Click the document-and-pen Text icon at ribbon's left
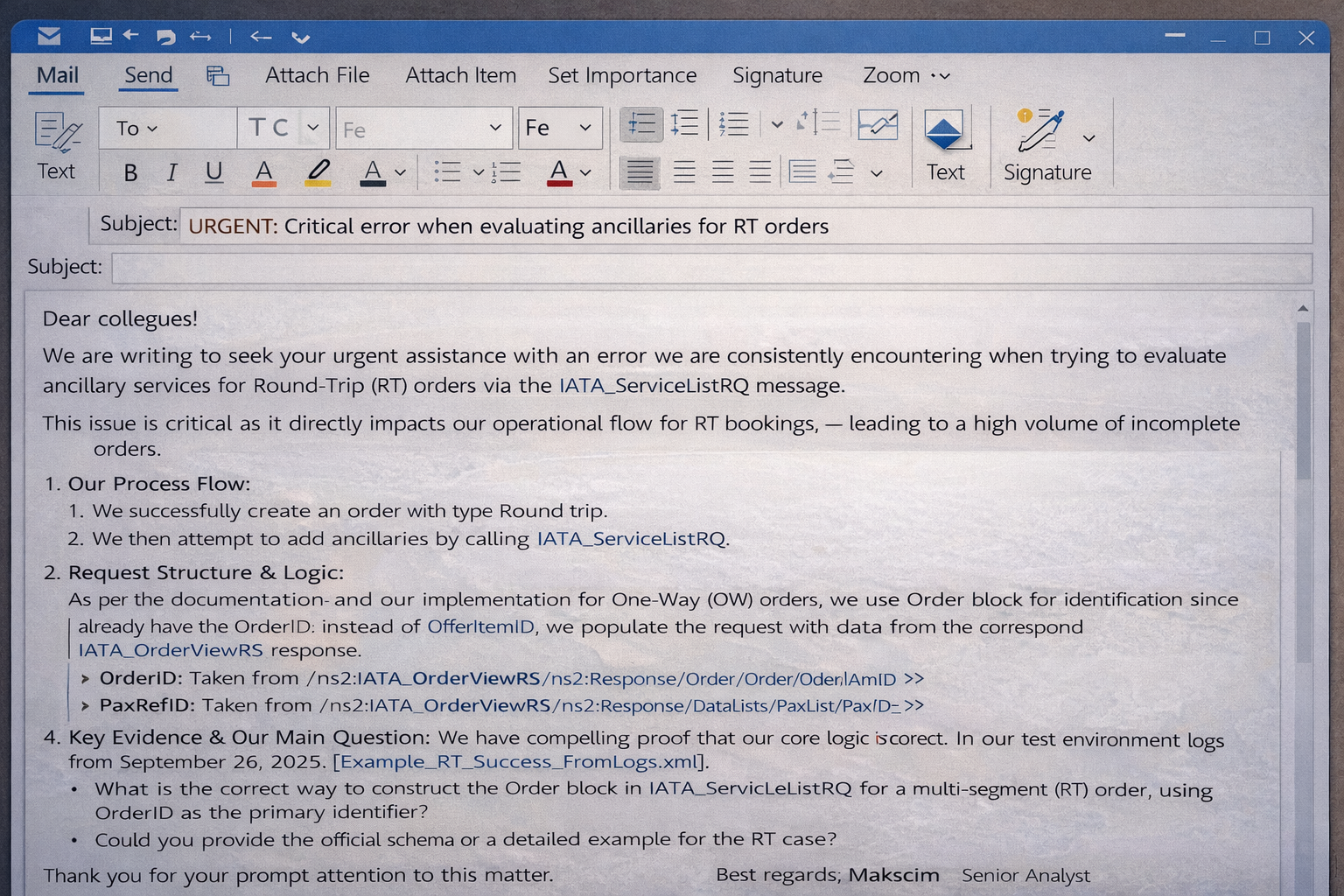The width and height of the screenshot is (1344, 896). [x=58, y=132]
